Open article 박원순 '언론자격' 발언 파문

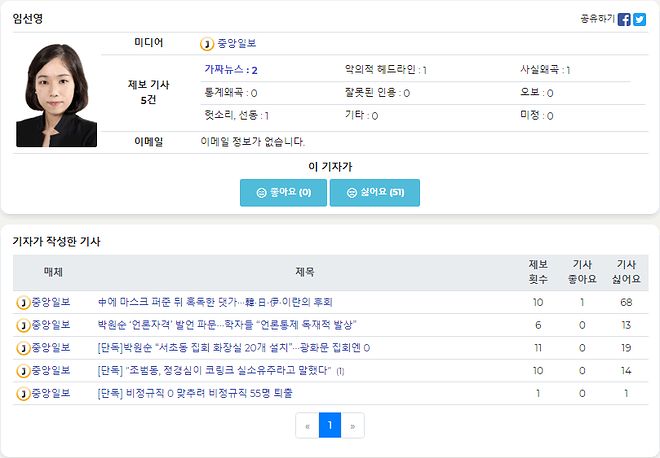[227, 325]
